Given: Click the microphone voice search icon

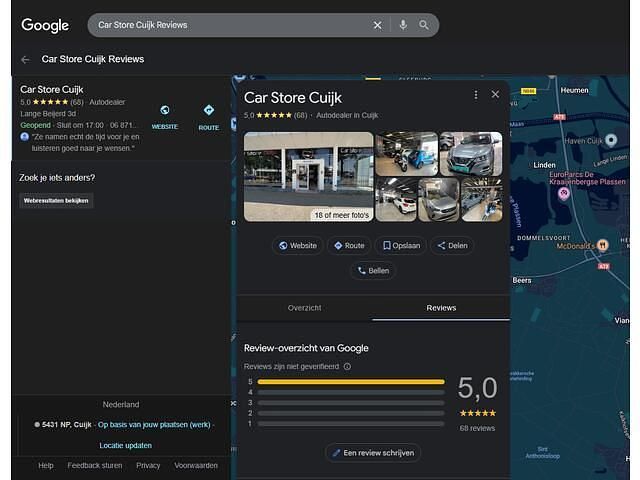Looking at the screenshot, I should (403, 25).
